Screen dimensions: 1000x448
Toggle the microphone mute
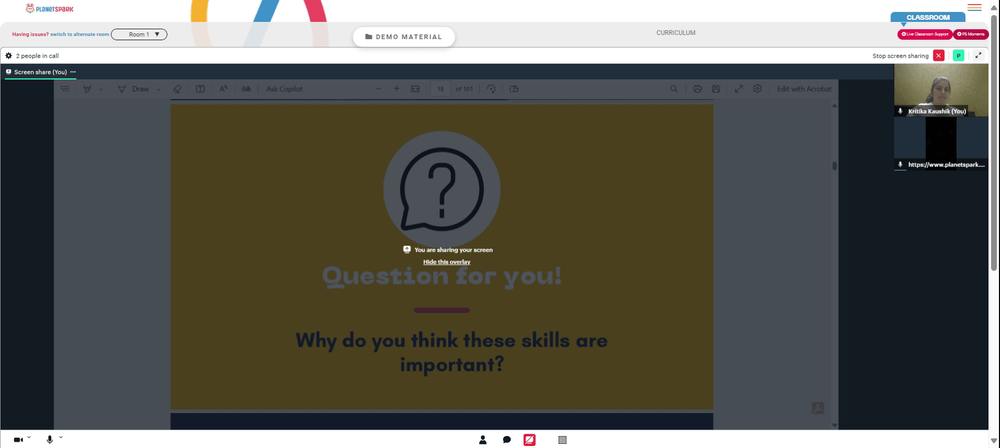point(50,440)
